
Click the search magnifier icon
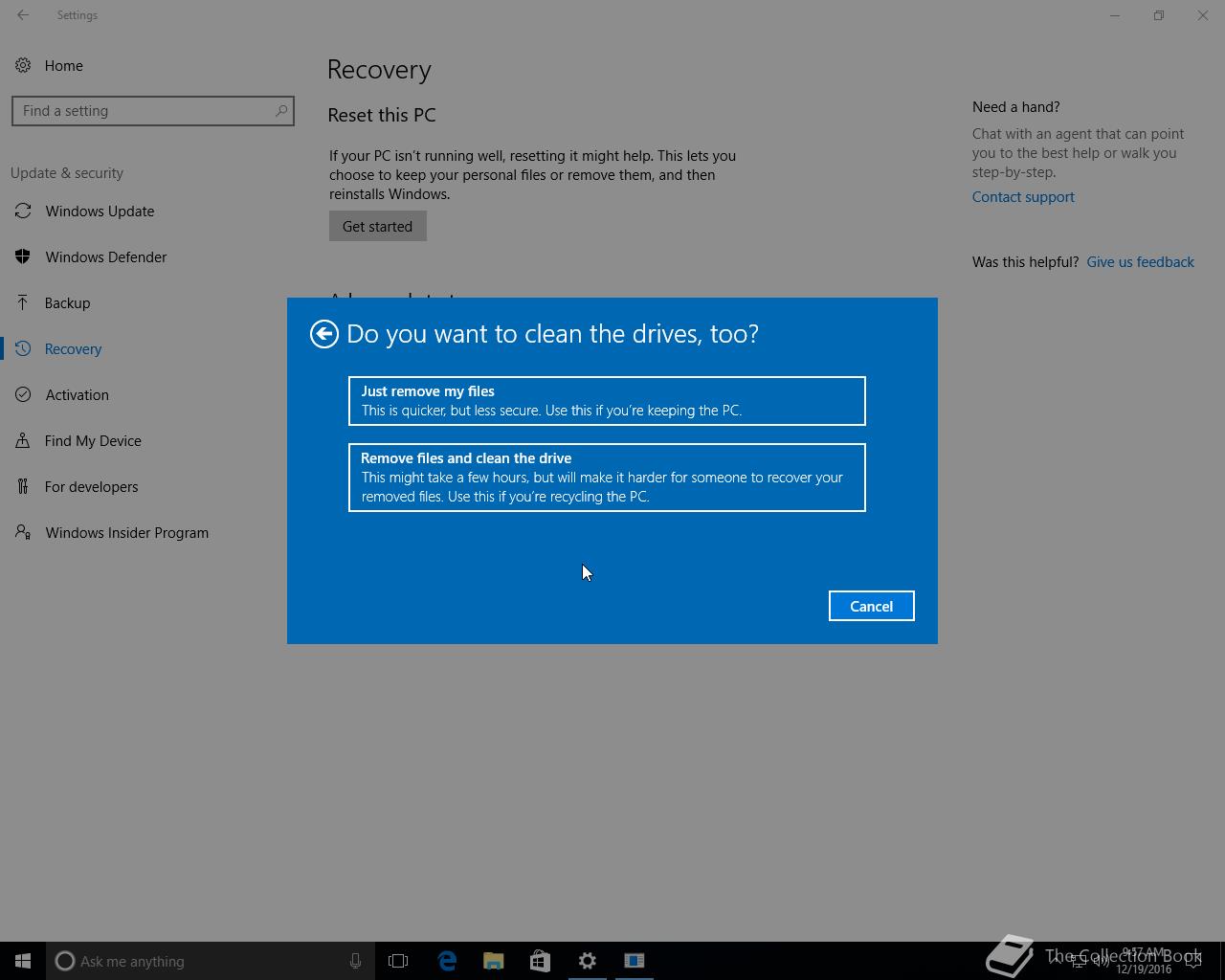click(281, 111)
